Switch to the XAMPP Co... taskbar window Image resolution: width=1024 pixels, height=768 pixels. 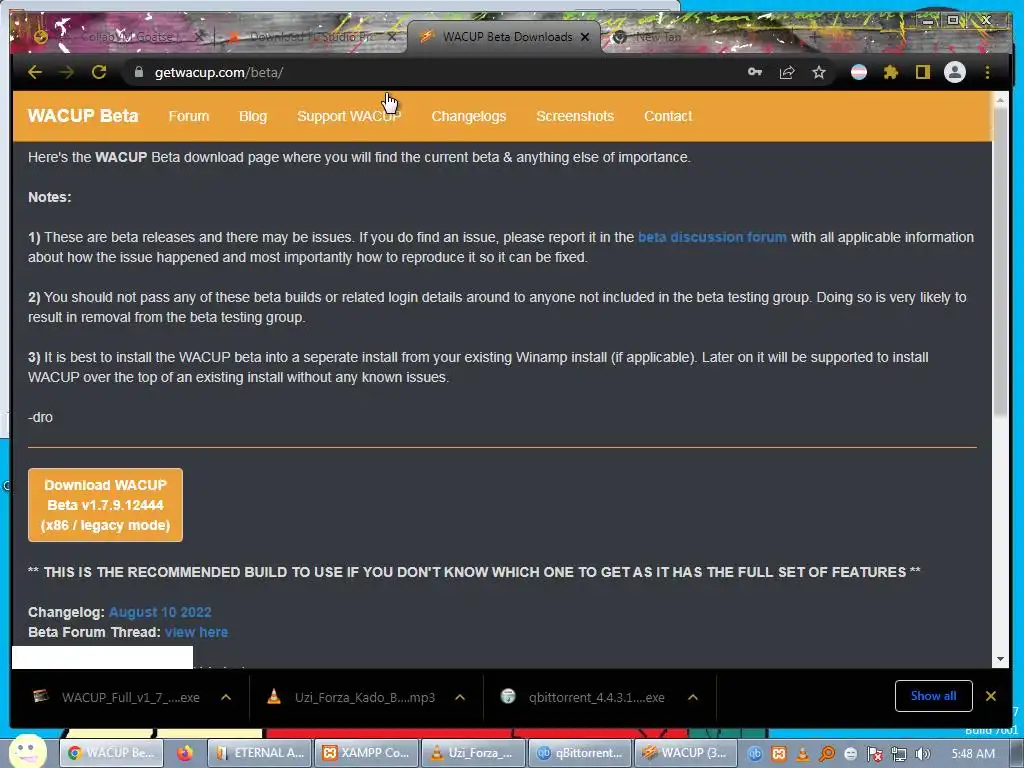point(366,753)
